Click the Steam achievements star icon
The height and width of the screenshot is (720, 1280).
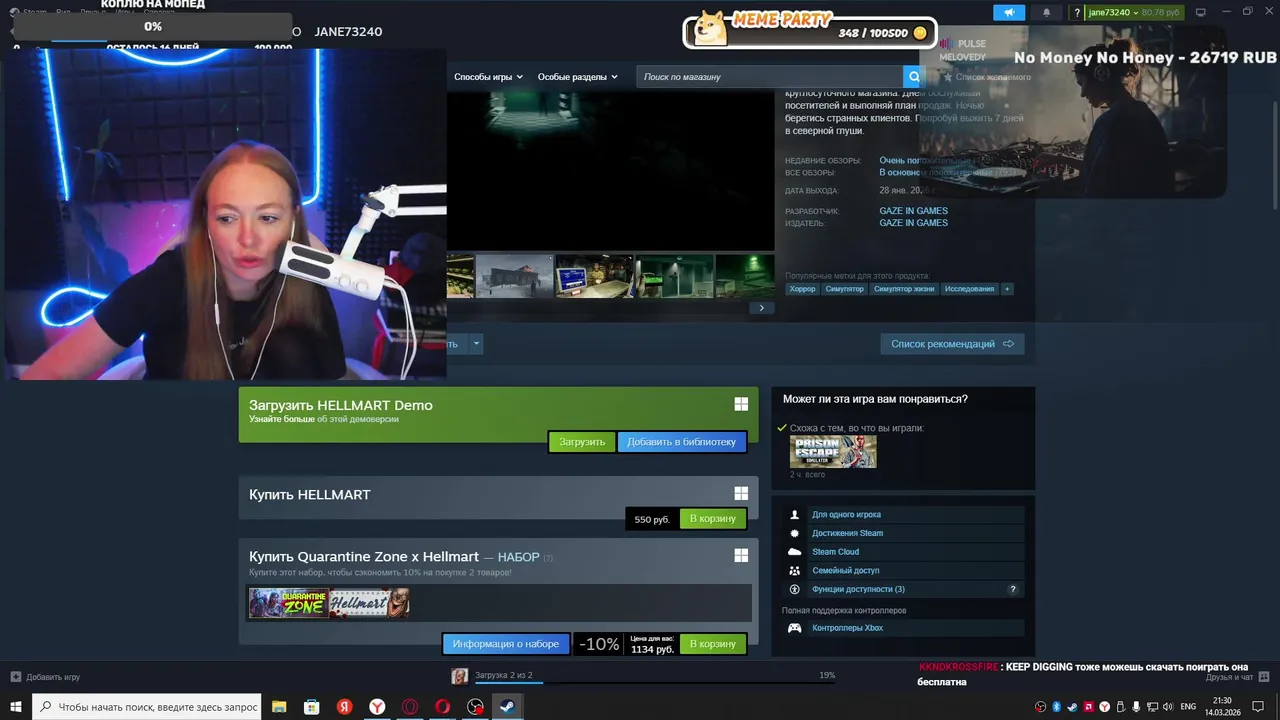pyautogui.click(x=795, y=533)
